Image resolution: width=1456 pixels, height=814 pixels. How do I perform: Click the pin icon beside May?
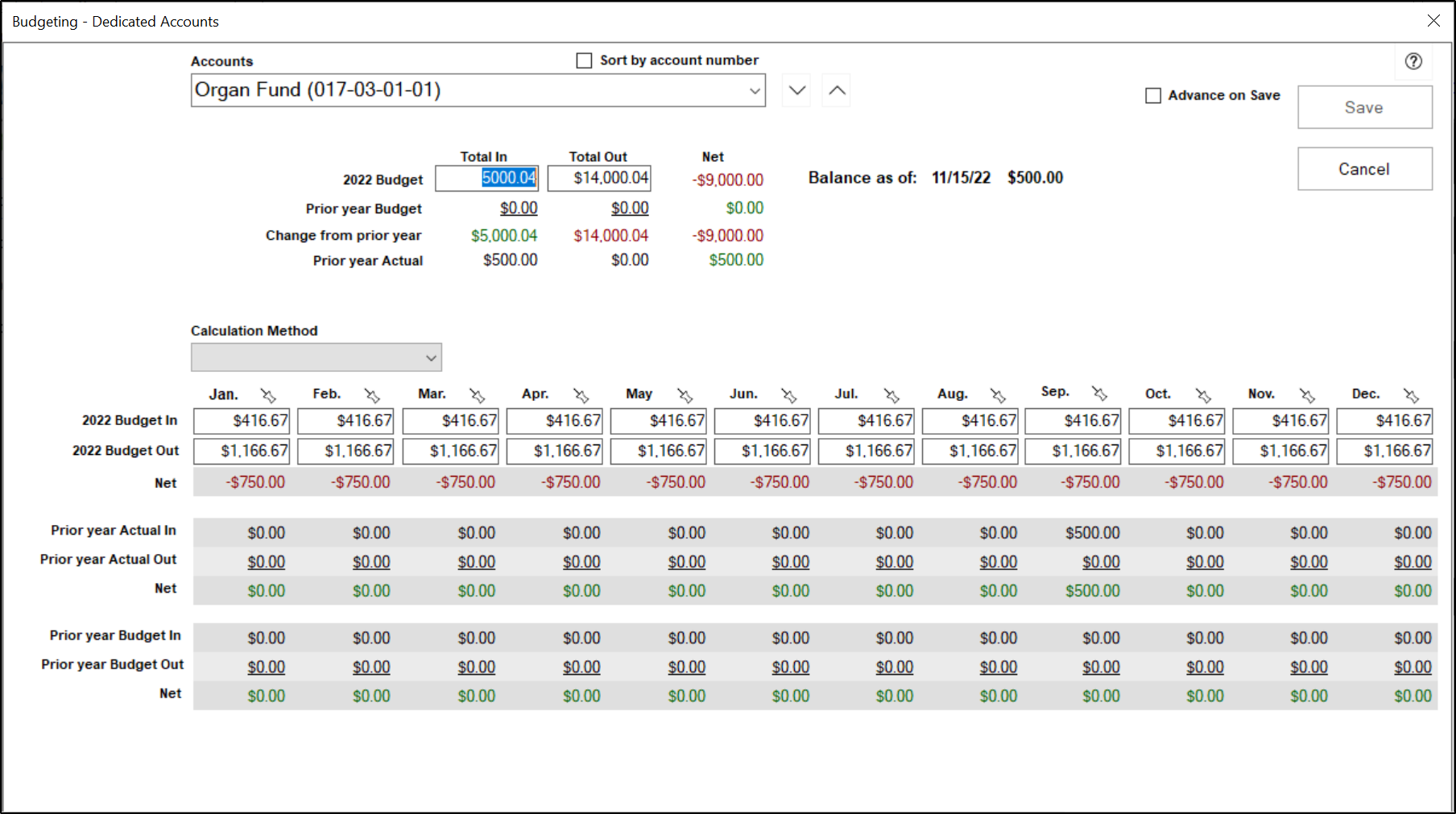click(685, 395)
